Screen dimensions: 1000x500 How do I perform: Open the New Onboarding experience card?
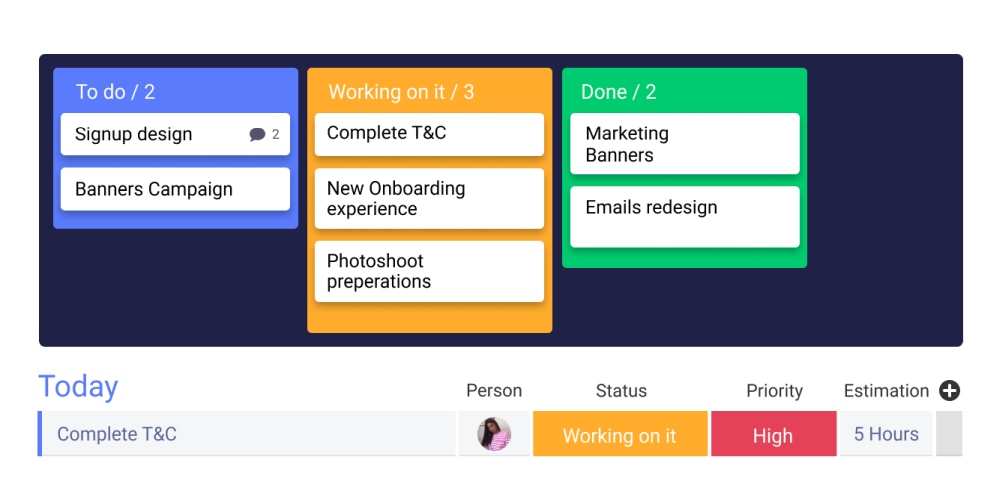click(x=429, y=198)
